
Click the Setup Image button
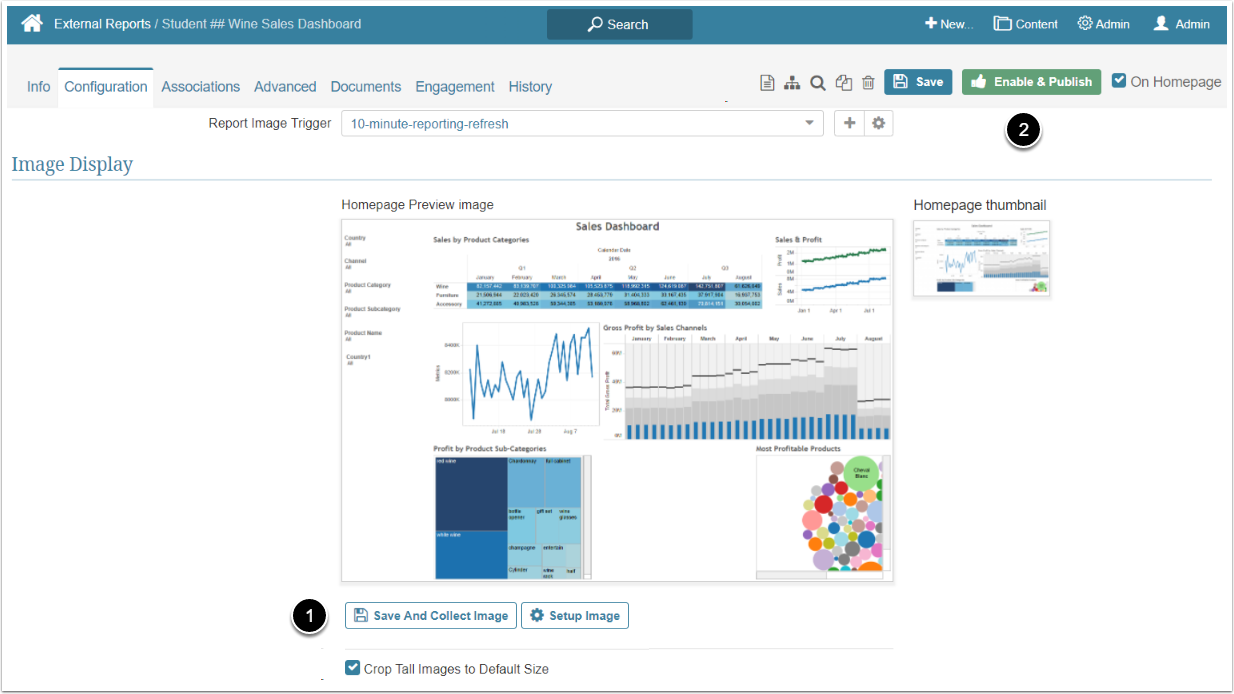(x=575, y=615)
